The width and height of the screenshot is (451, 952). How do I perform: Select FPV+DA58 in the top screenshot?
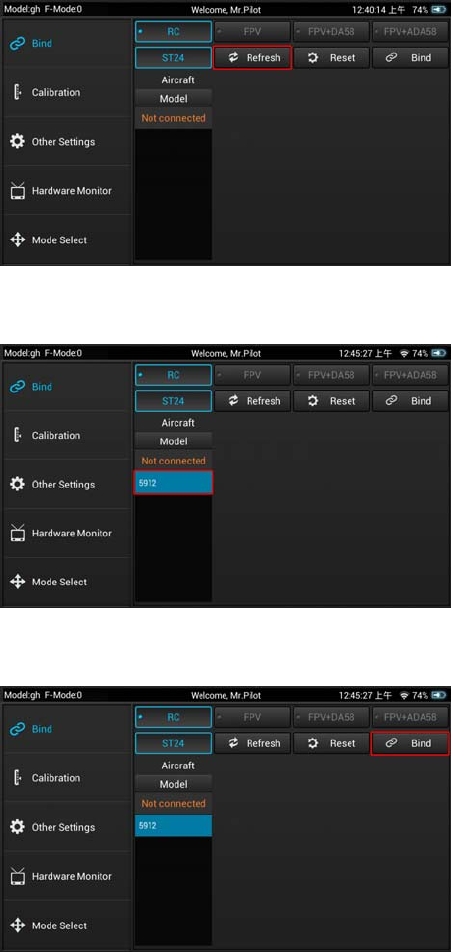331,32
